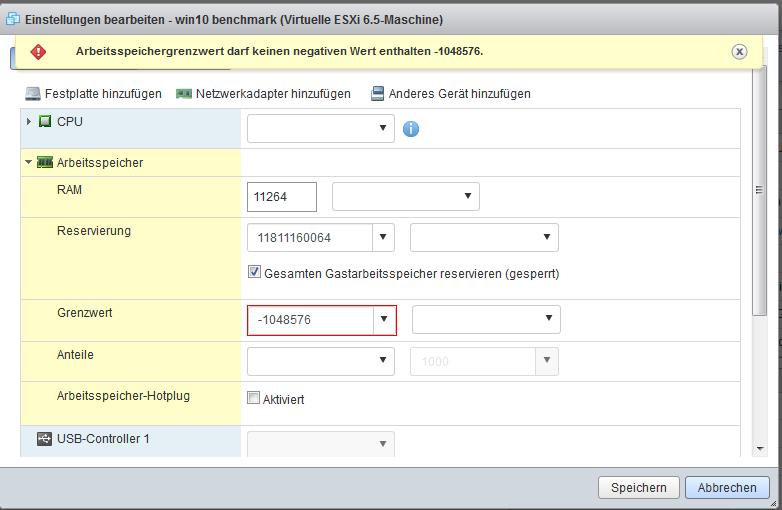Image resolution: width=782 pixels, height=510 pixels.
Task: Click the Arbeitsspeicher memory chip icon
Action: click(x=45, y=163)
